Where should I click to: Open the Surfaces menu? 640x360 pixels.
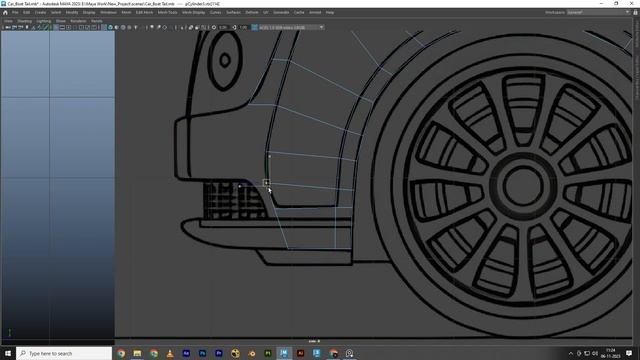pyautogui.click(x=233, y=13)
